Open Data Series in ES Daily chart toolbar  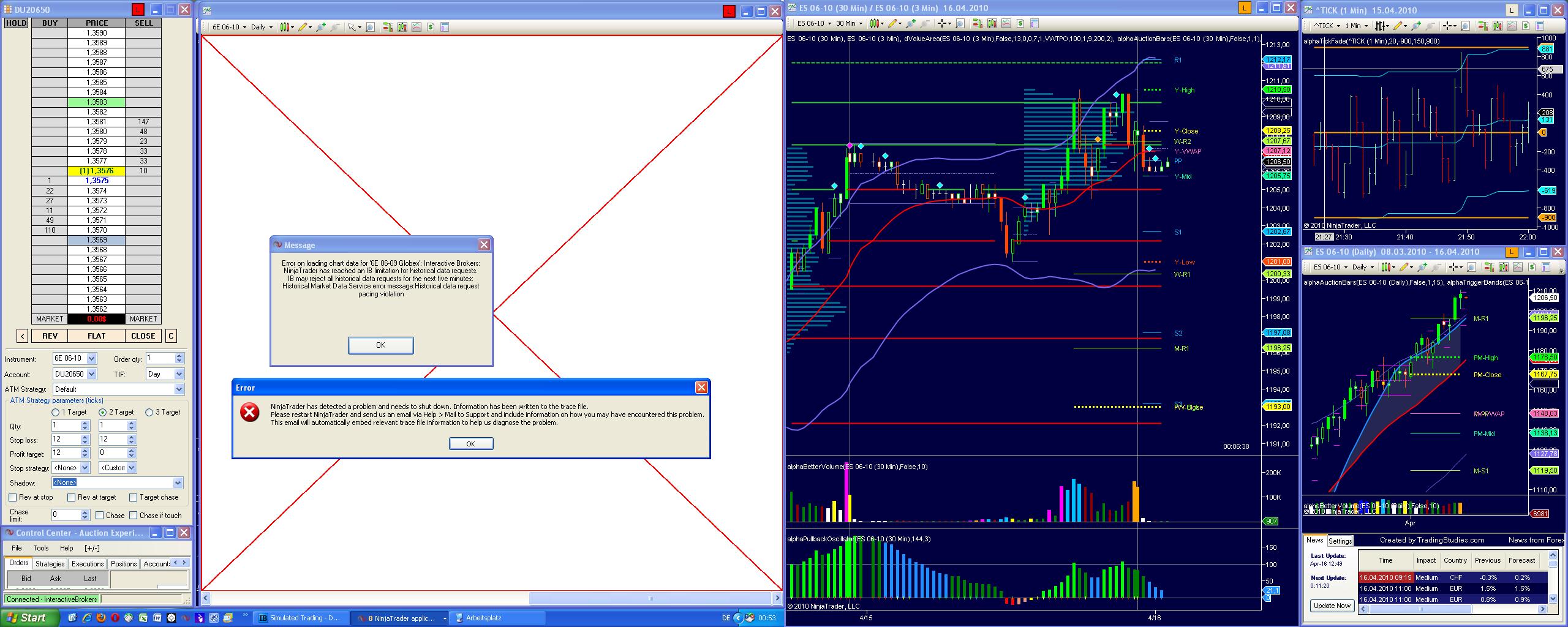[1503, 267]
